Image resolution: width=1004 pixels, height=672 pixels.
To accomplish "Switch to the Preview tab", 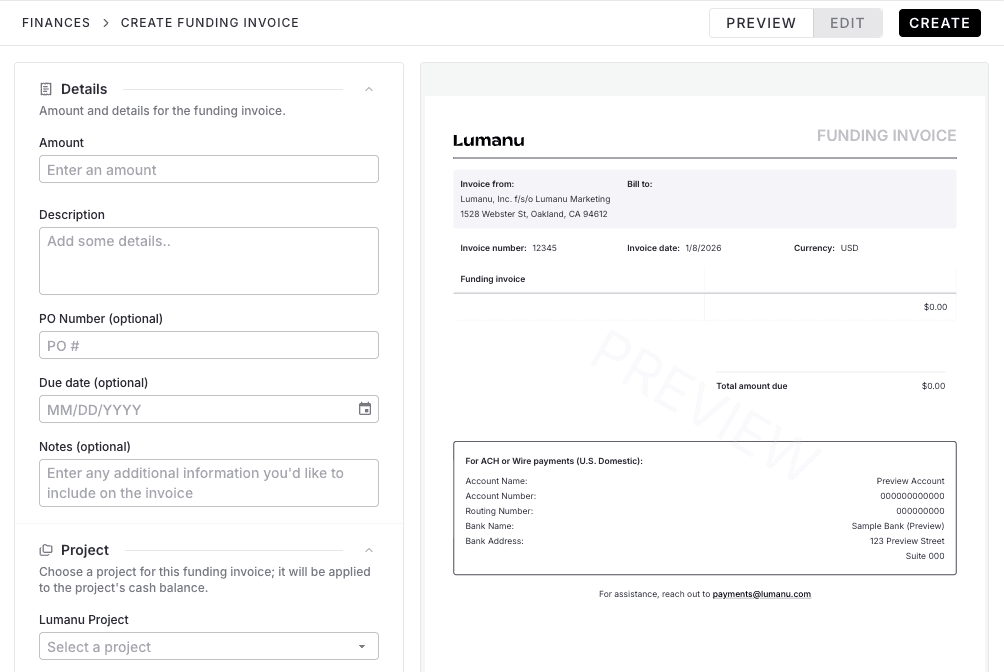I will click(x=761, y=23).
